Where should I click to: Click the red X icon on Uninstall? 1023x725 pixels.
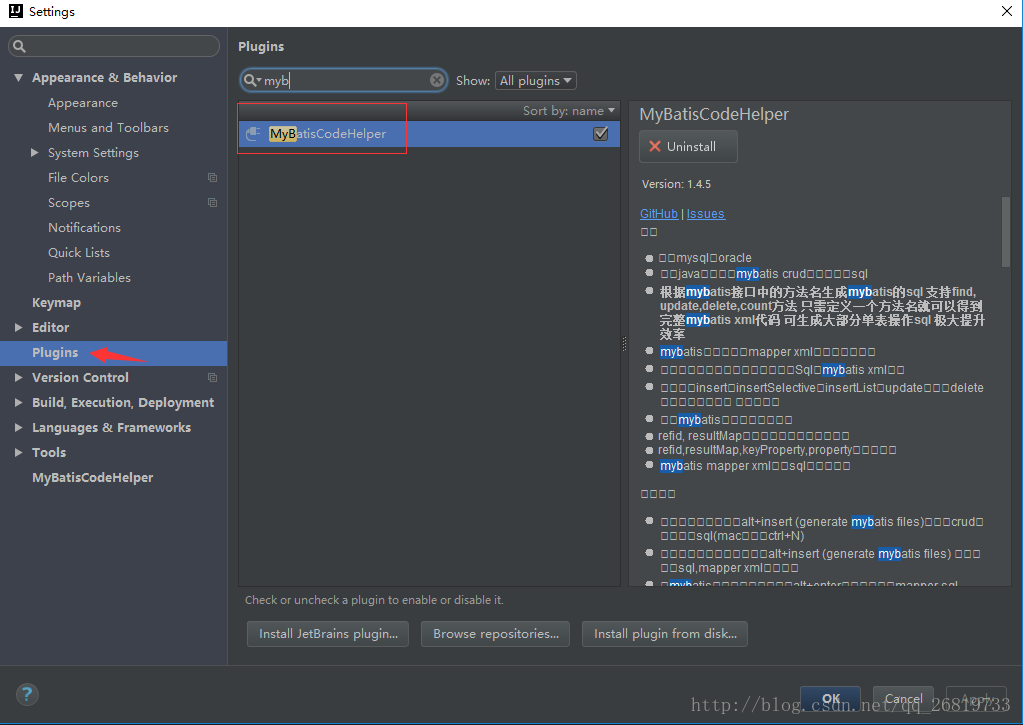coord(654,146)
